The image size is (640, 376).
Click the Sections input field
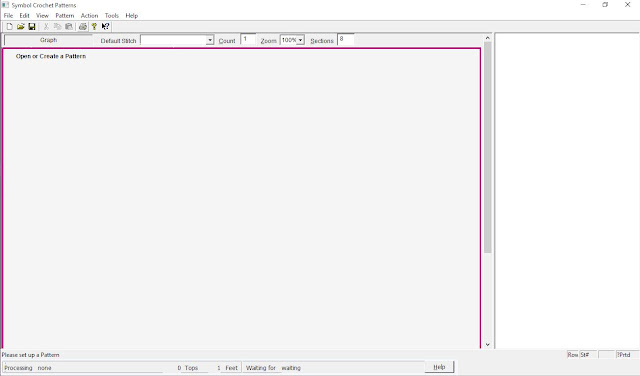pyautogui.click(x=346, y=39)
